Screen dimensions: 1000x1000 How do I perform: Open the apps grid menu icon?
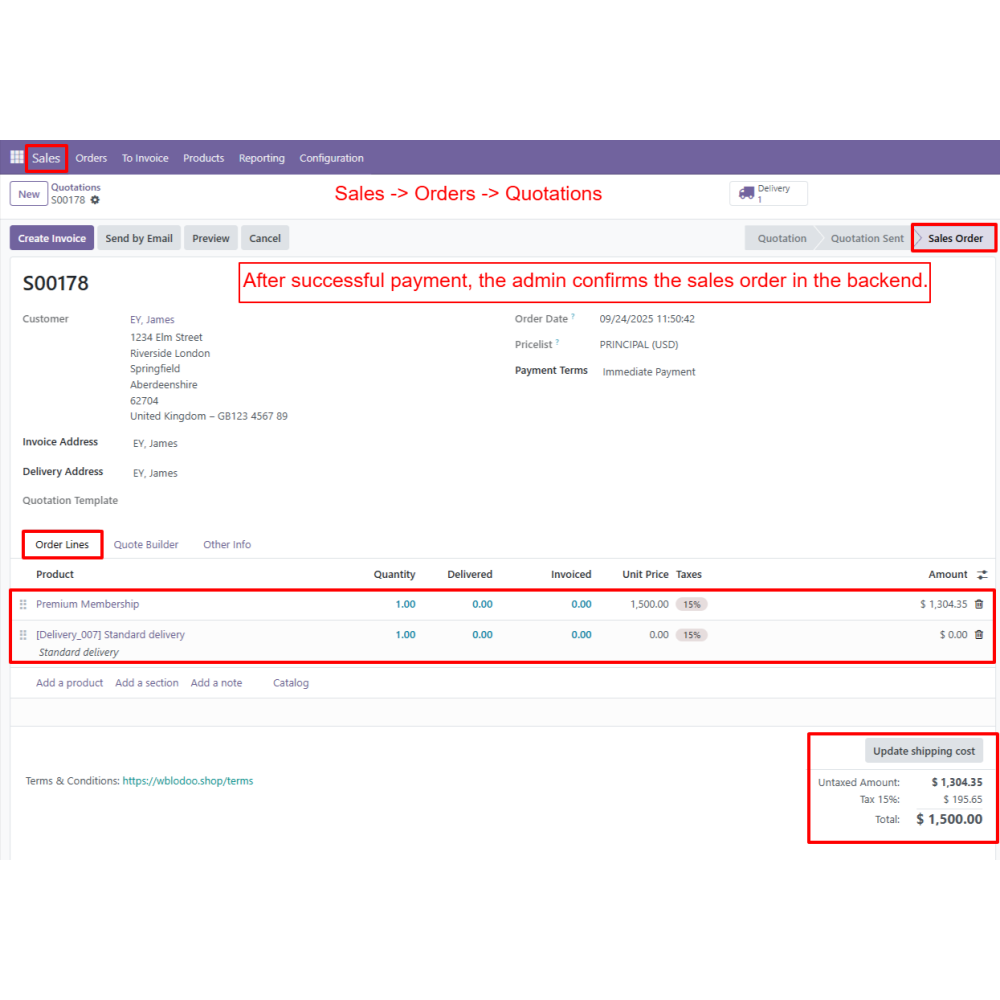point(17,158)
